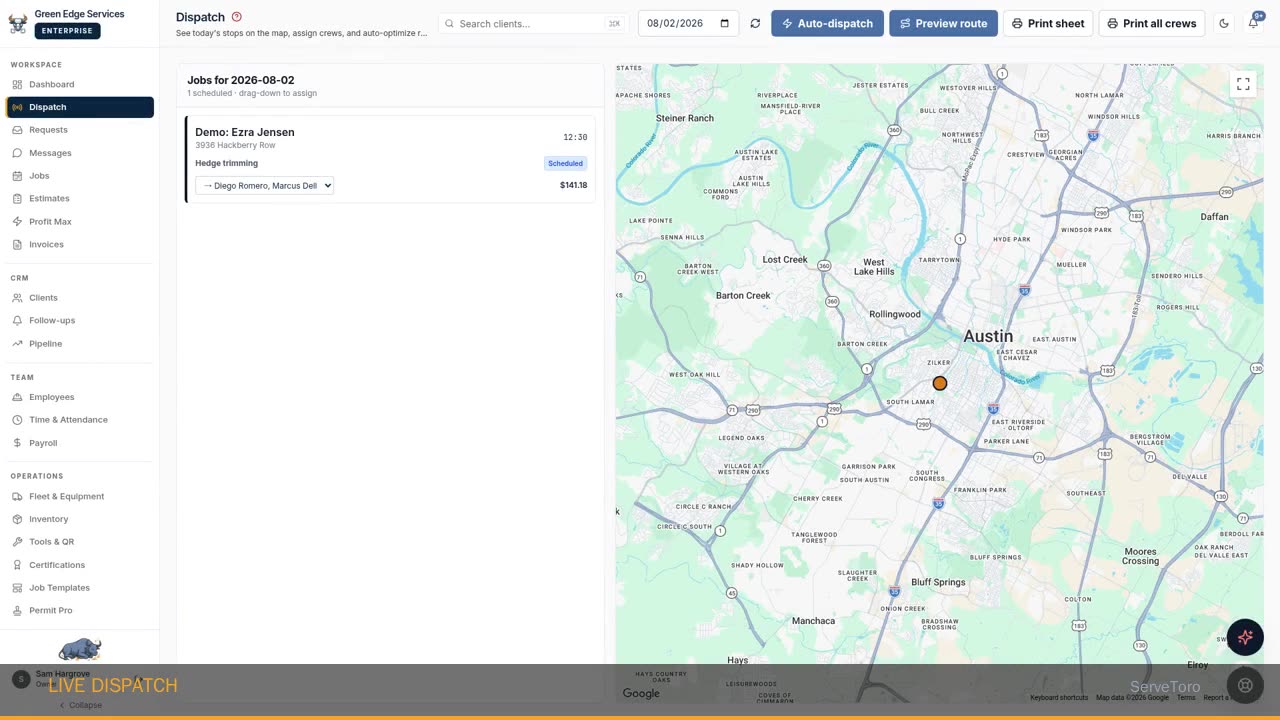
Task: Click the Inventory box icon
Action: point(18,519)
